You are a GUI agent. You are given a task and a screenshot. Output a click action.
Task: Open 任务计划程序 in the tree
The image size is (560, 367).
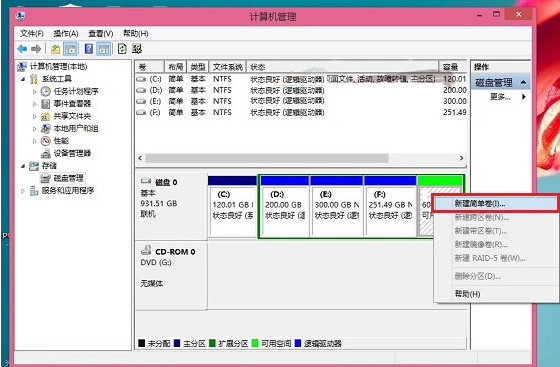[x=76, y=91]
